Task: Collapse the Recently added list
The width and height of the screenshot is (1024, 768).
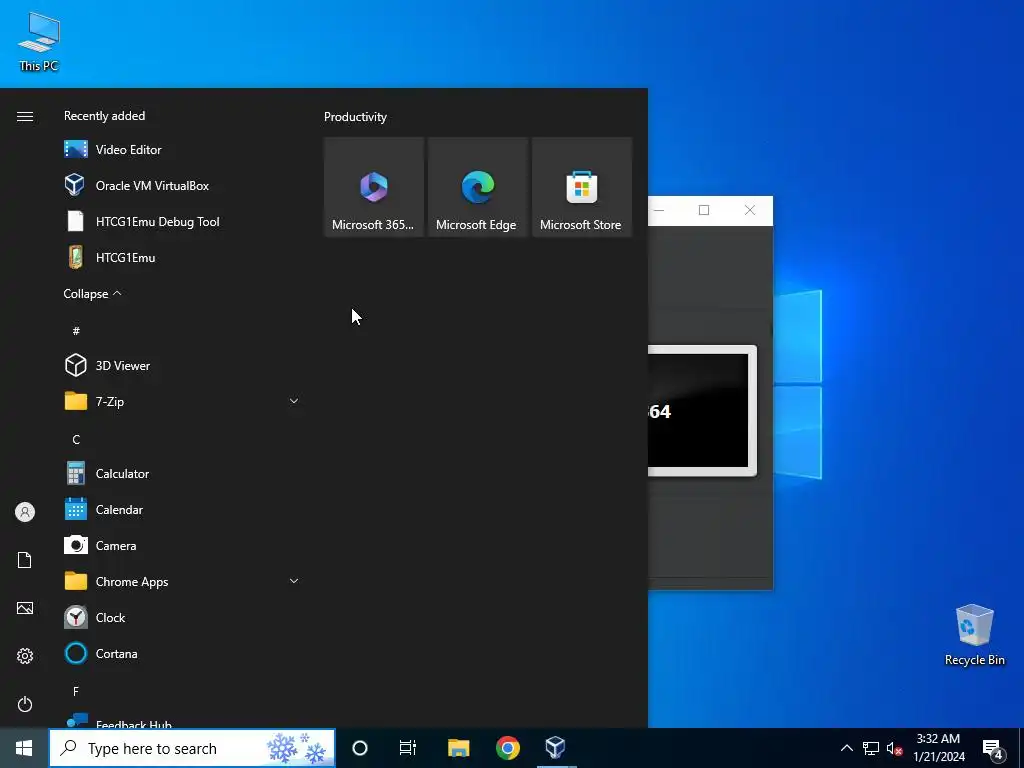Action: tap(92, 294)
